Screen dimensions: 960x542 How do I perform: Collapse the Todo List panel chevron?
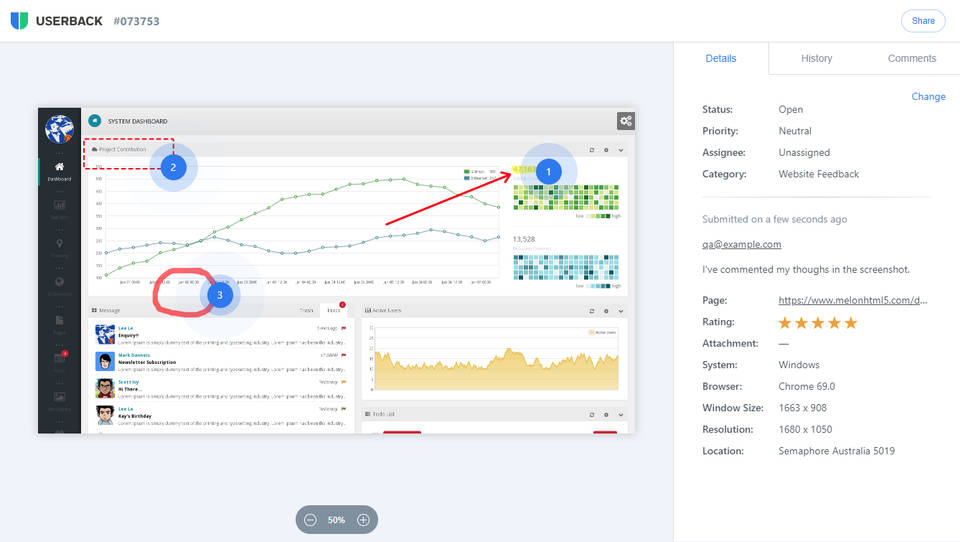(620, 412)
